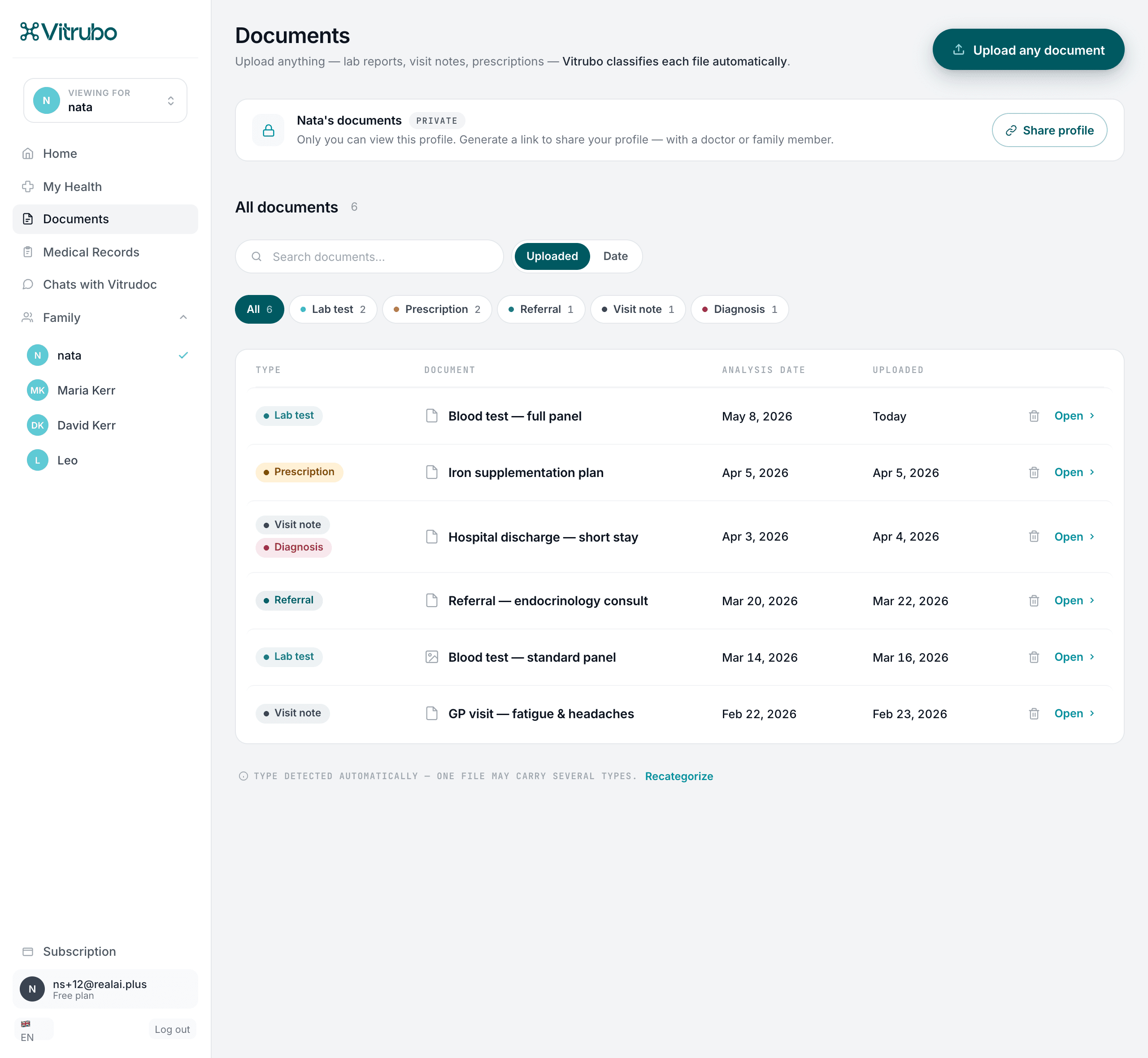Click Maria Kerr's MK avatar

[x=38, y=390]
